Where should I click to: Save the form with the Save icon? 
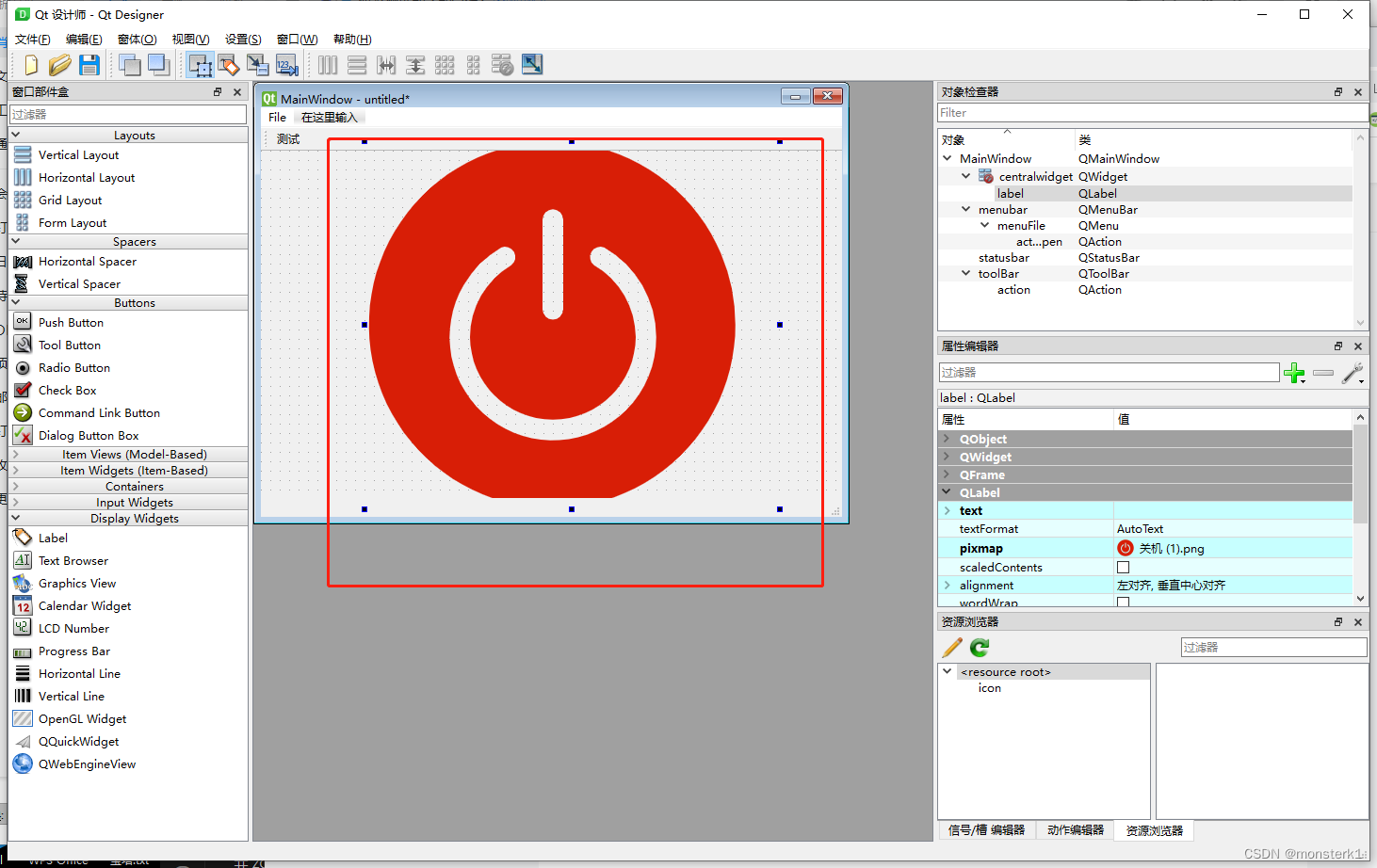click(89, 65)
